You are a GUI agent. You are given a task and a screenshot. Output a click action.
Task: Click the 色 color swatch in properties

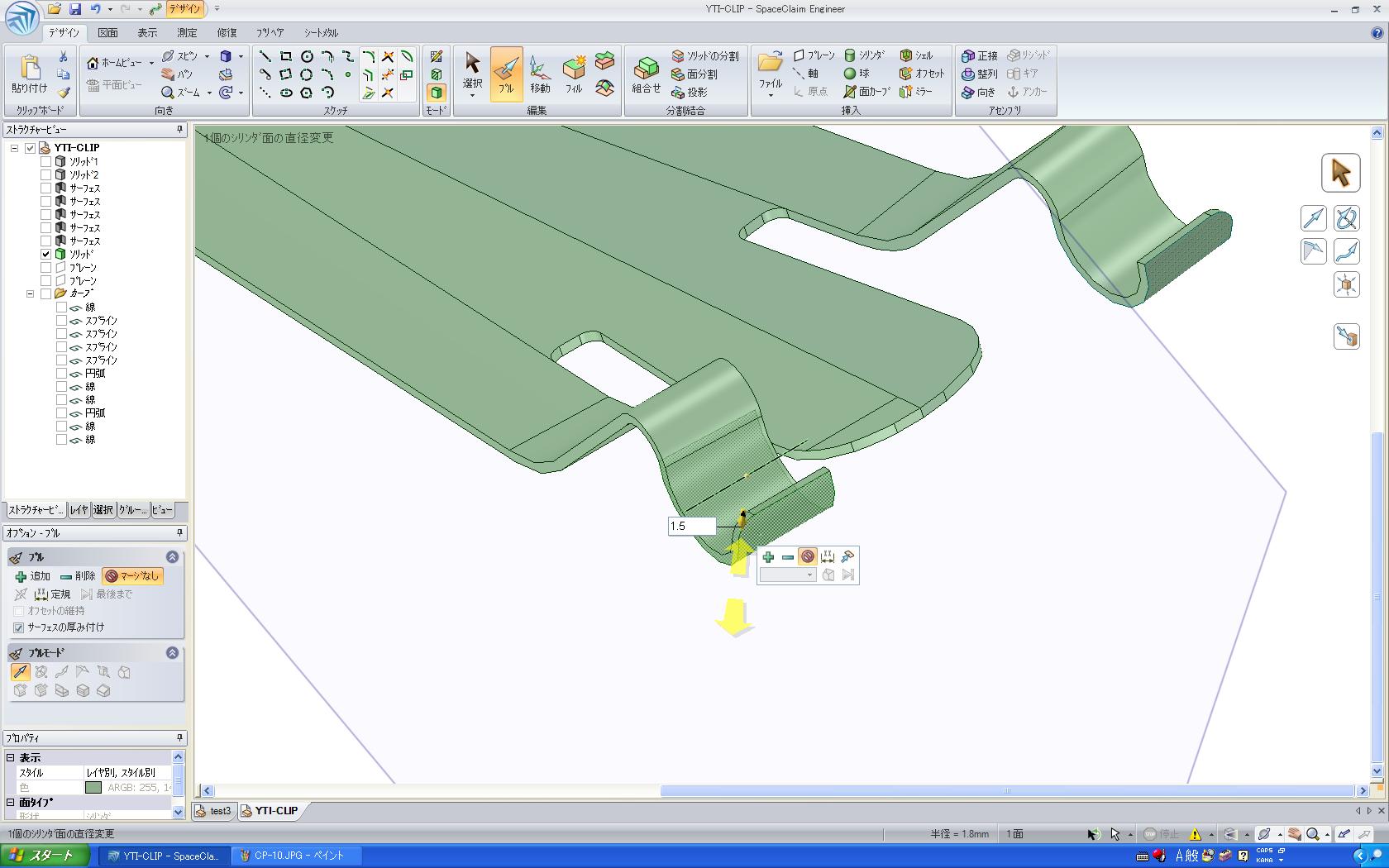coord(93,788)
